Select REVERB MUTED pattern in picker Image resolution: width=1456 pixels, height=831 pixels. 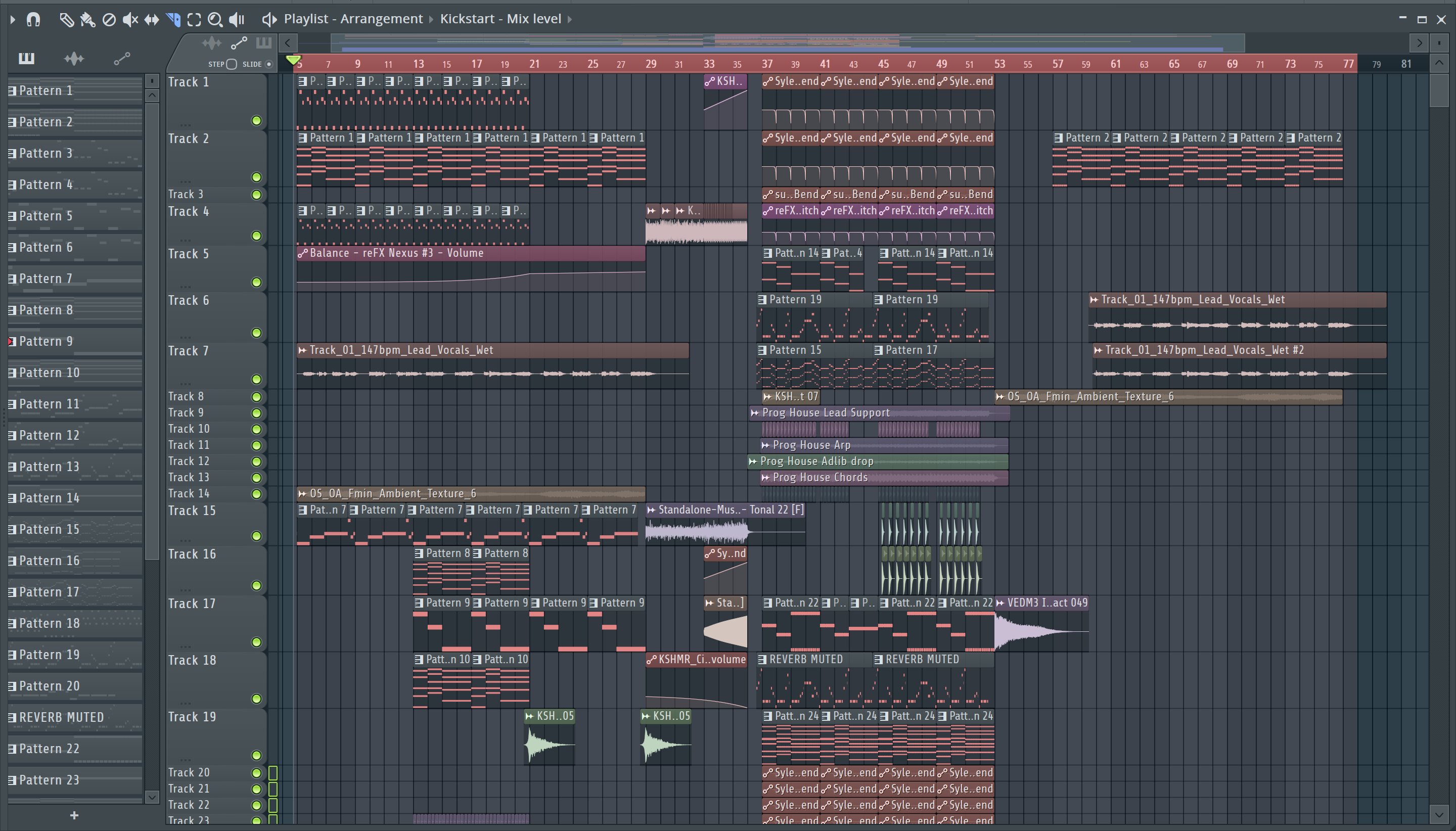(x=75, y=717)
